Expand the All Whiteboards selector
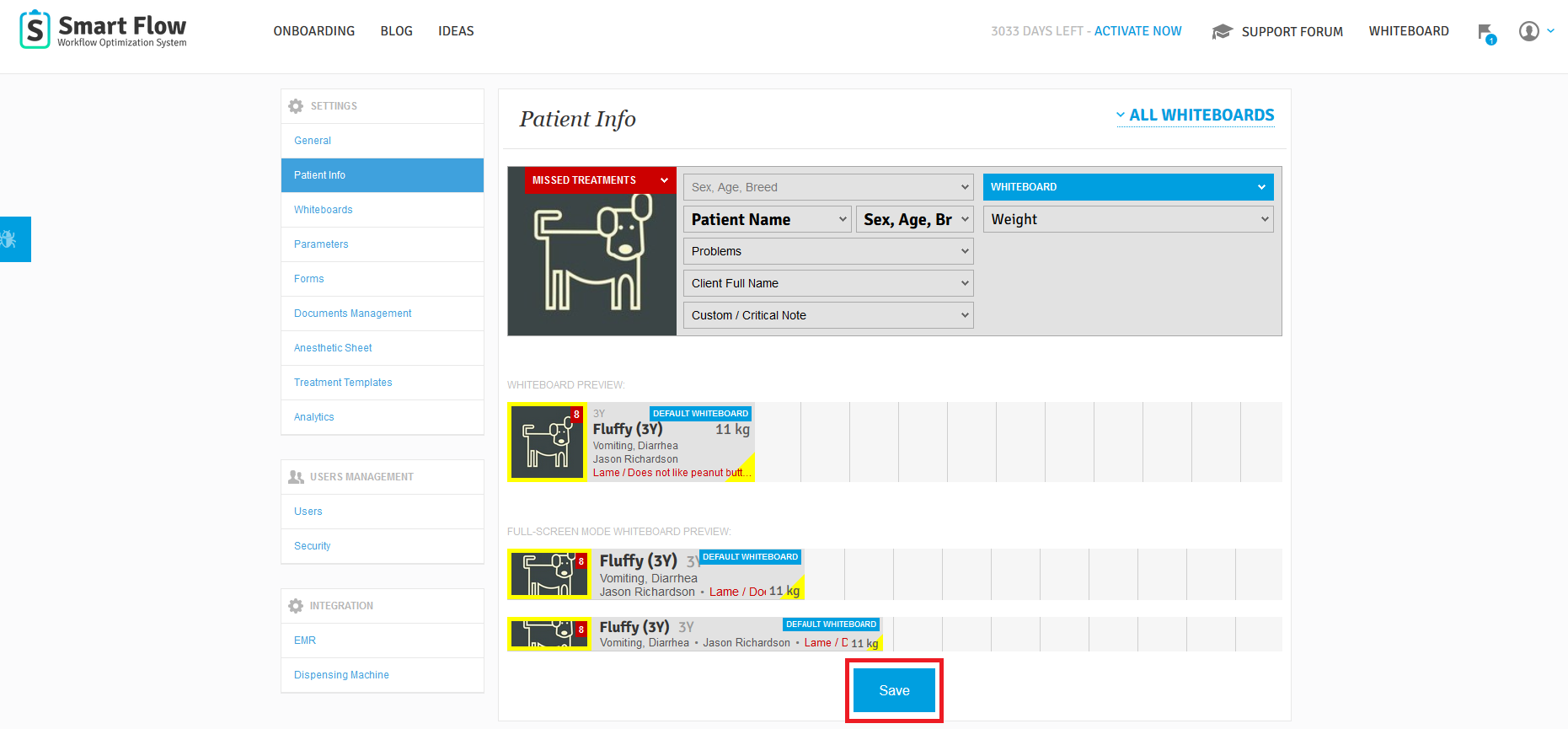Image resolution: width=1568 pixels, height=729 pixels. (x=1195, y=115)
